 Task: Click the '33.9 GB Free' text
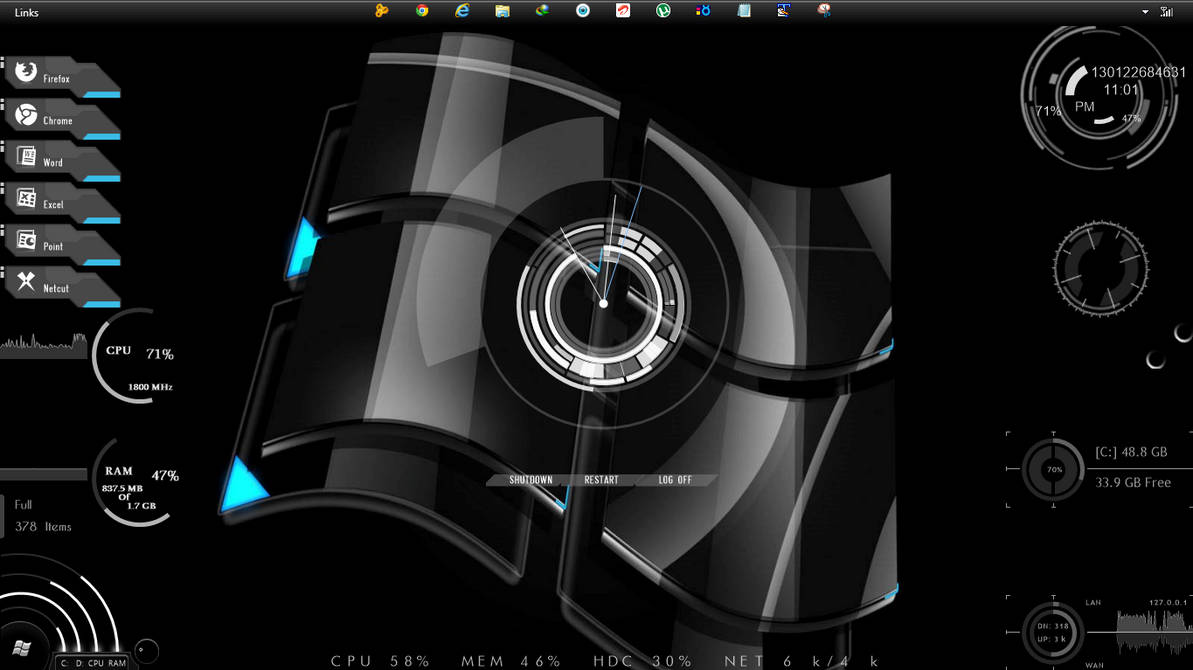point(1133,482)
